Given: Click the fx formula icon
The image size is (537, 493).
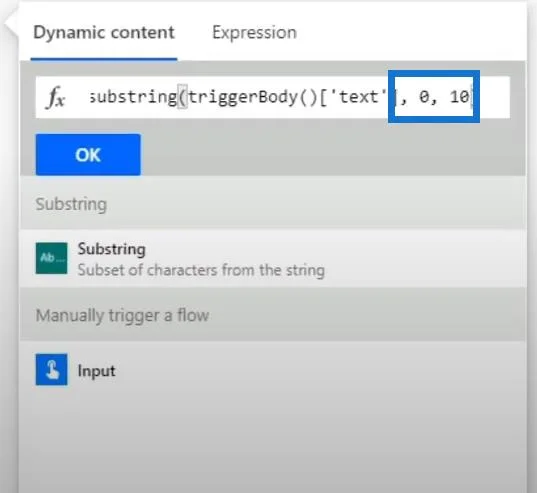Looking at the screenshot, I should (55, 98).
